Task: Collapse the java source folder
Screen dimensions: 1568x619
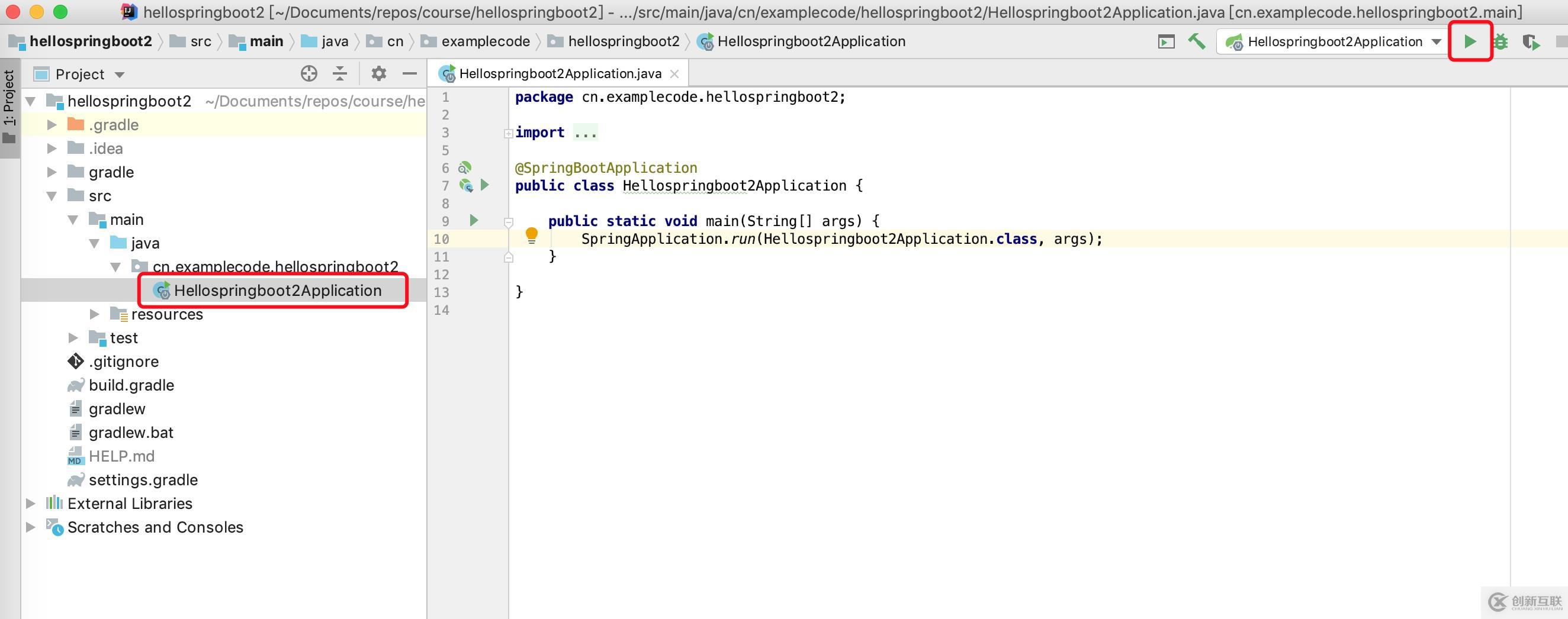Action: 94,243
